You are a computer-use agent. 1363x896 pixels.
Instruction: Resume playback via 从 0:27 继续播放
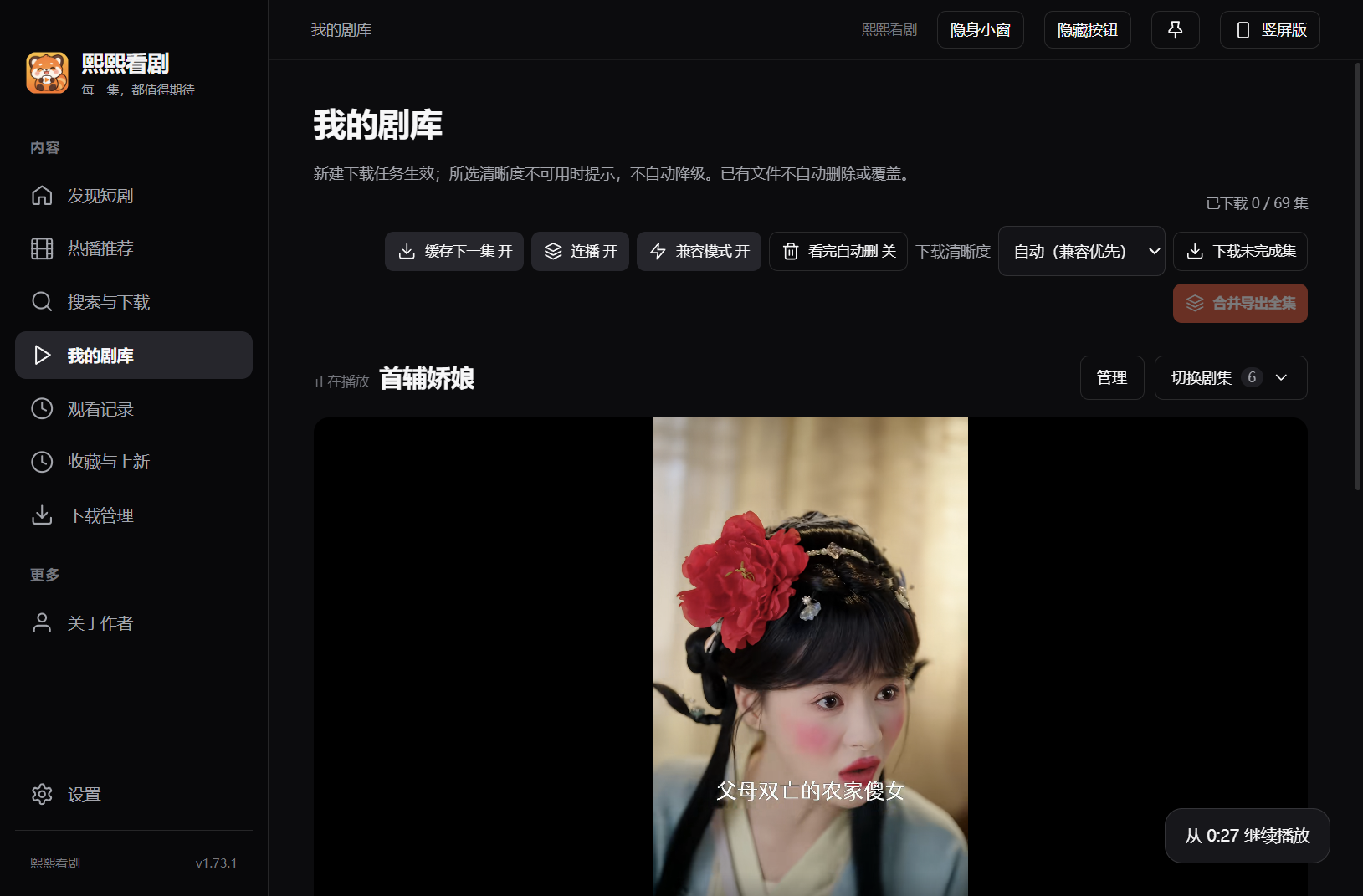tap(1248, 836)
